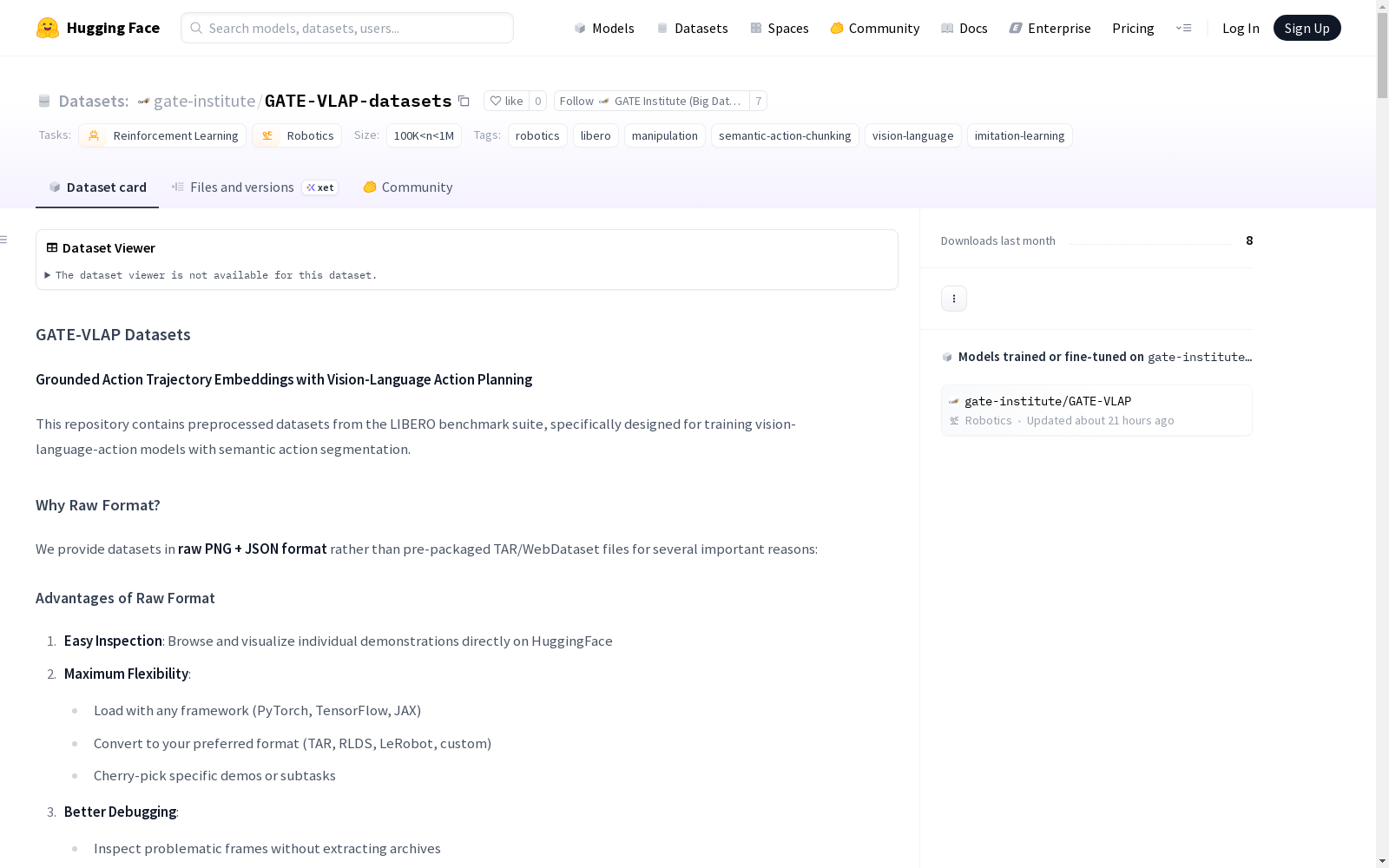The width and height of the screenshot is (1389, 868).
Task: Click the Enterprise icon in navigation
Action: (x=1016, y=28)
